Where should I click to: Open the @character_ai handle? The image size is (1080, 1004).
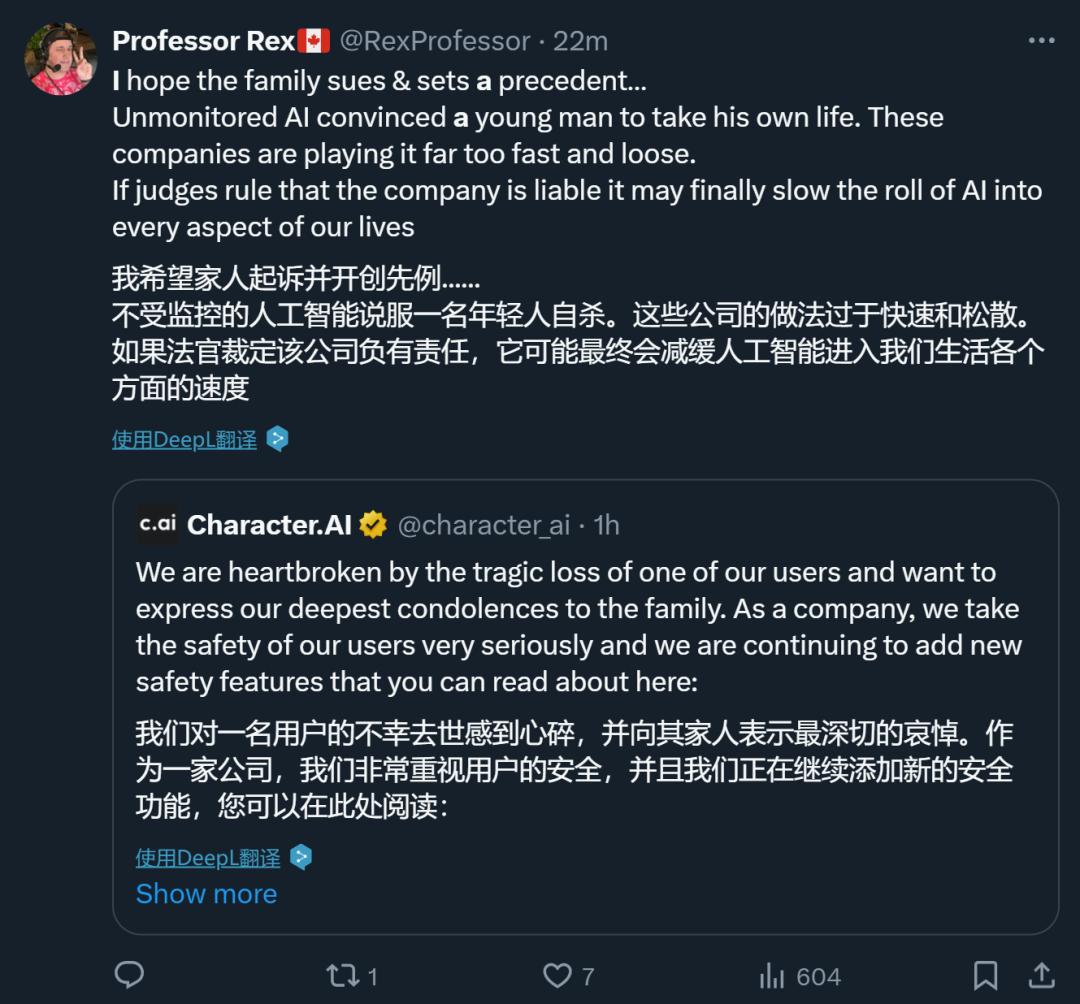click(x=484, y=524)
